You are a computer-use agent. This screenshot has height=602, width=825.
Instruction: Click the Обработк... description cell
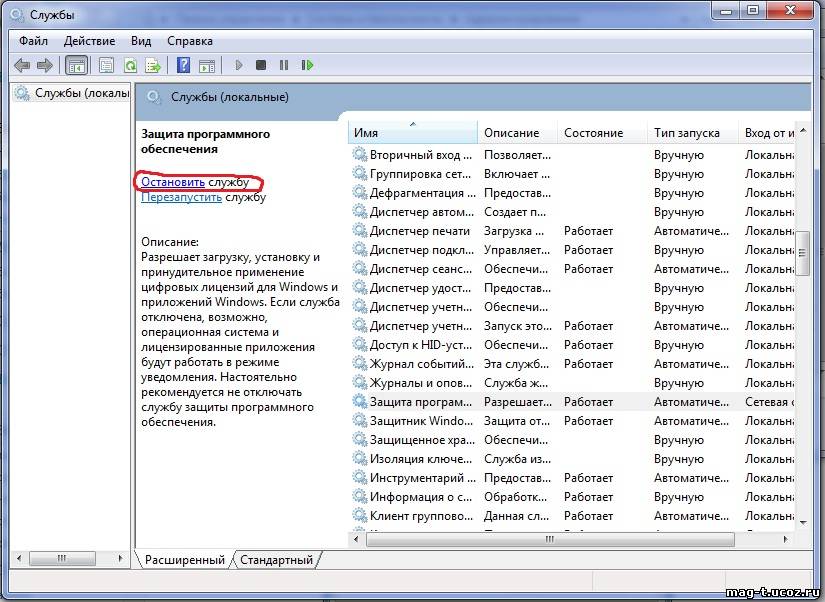tap(516, 497)
